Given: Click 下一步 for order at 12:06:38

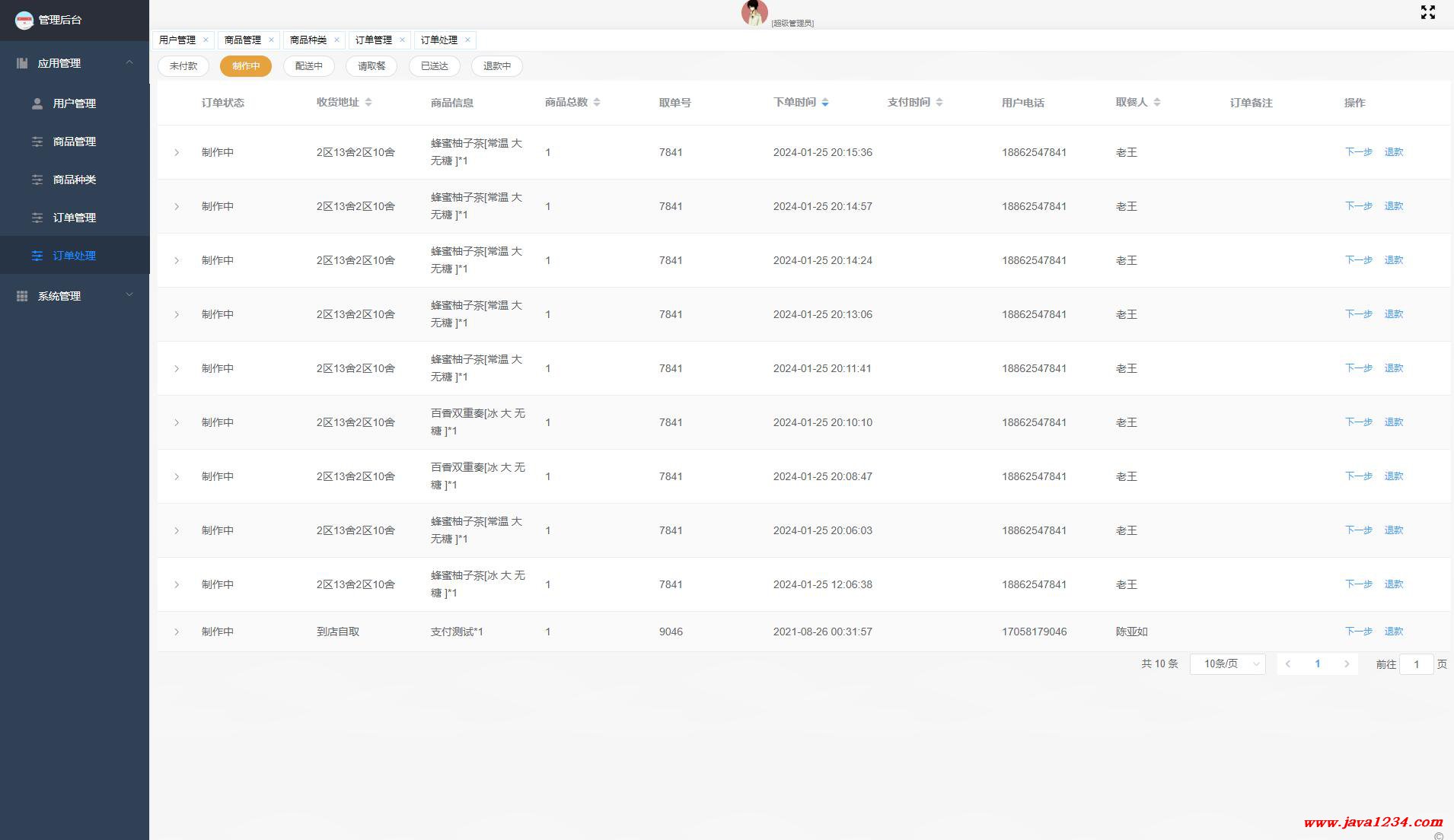Looking at the screenshot, I should coord(1359,584).
